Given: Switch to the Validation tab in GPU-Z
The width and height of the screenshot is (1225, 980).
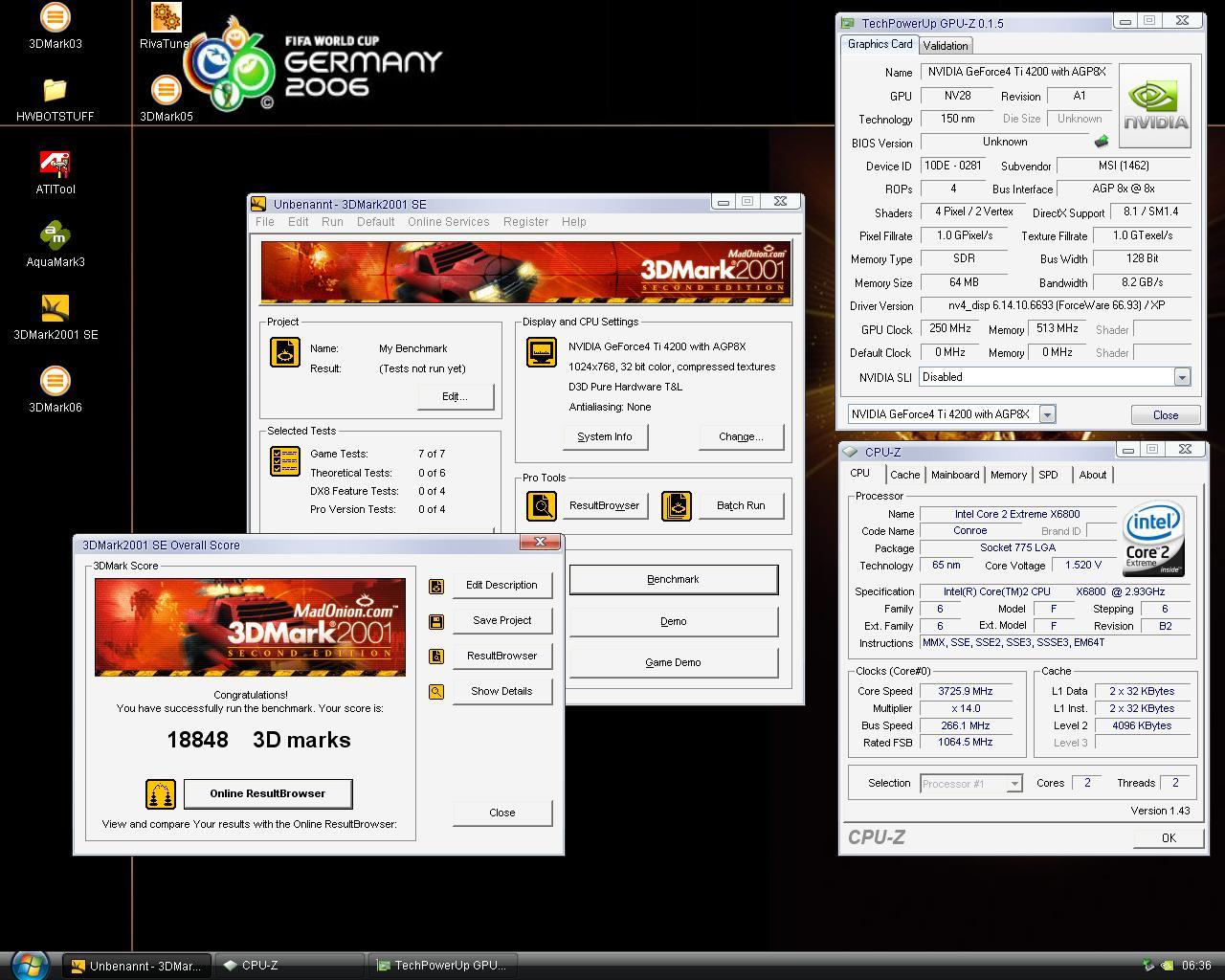Looking at the screenshot, I should [946, 46].
